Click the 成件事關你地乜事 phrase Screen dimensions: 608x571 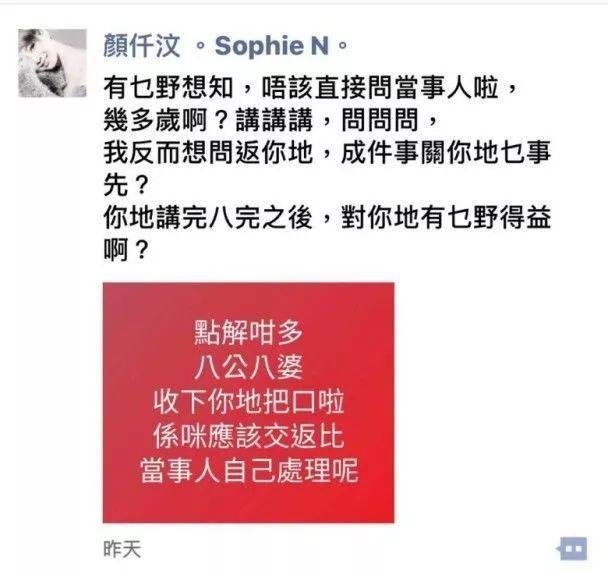coord(446,152)
